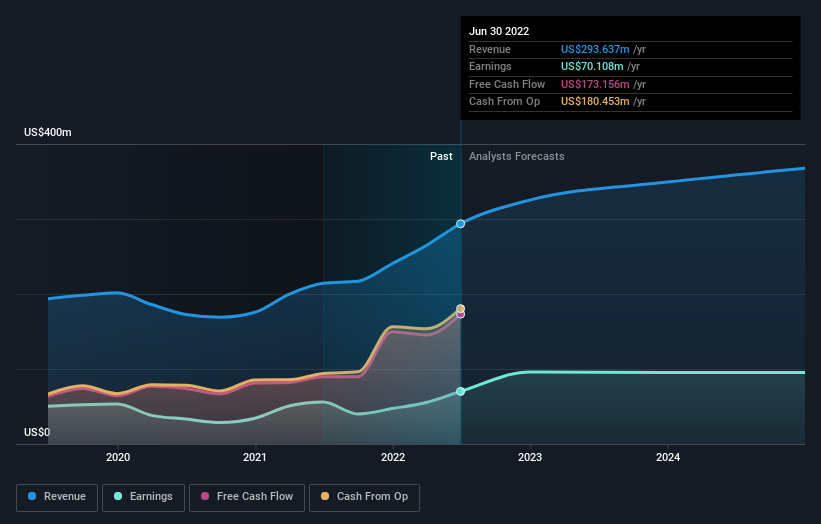821x524 pixels.
Task: Click the US$0 y-axis label
Action: coord(37,432)
